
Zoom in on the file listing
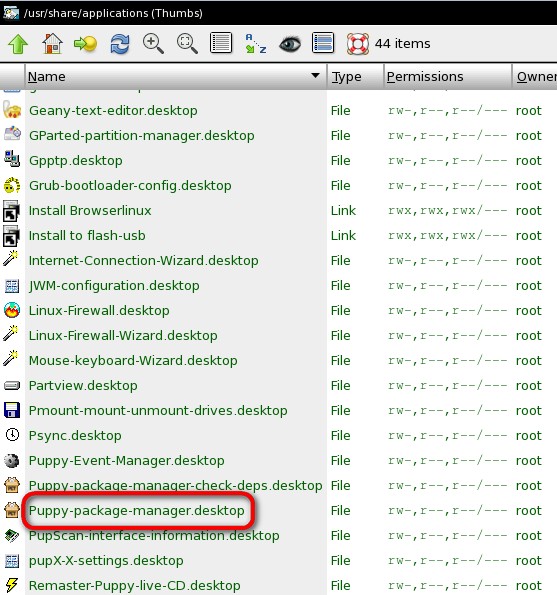153,44
